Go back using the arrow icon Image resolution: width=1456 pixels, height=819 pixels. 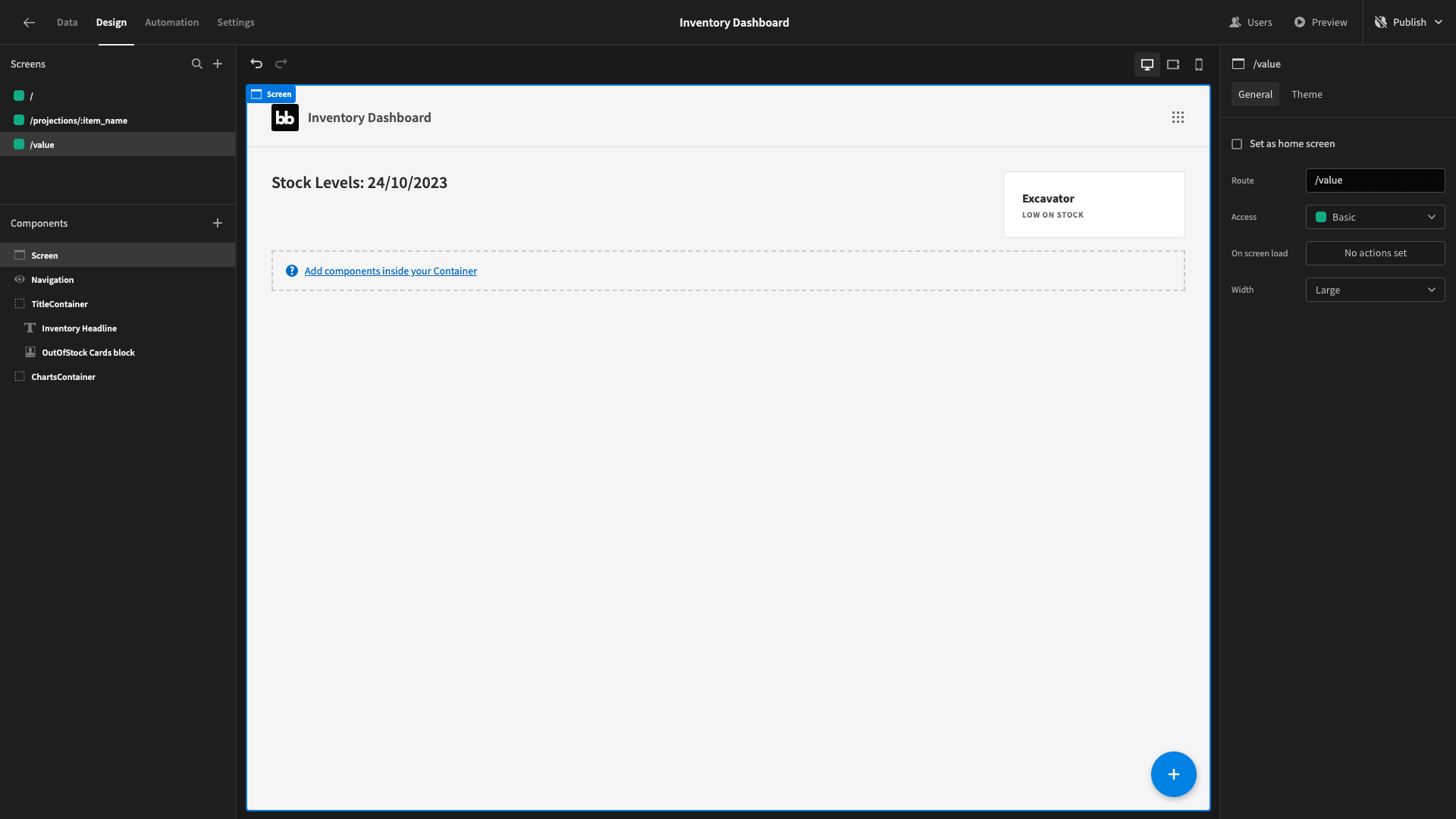(29, 23)
